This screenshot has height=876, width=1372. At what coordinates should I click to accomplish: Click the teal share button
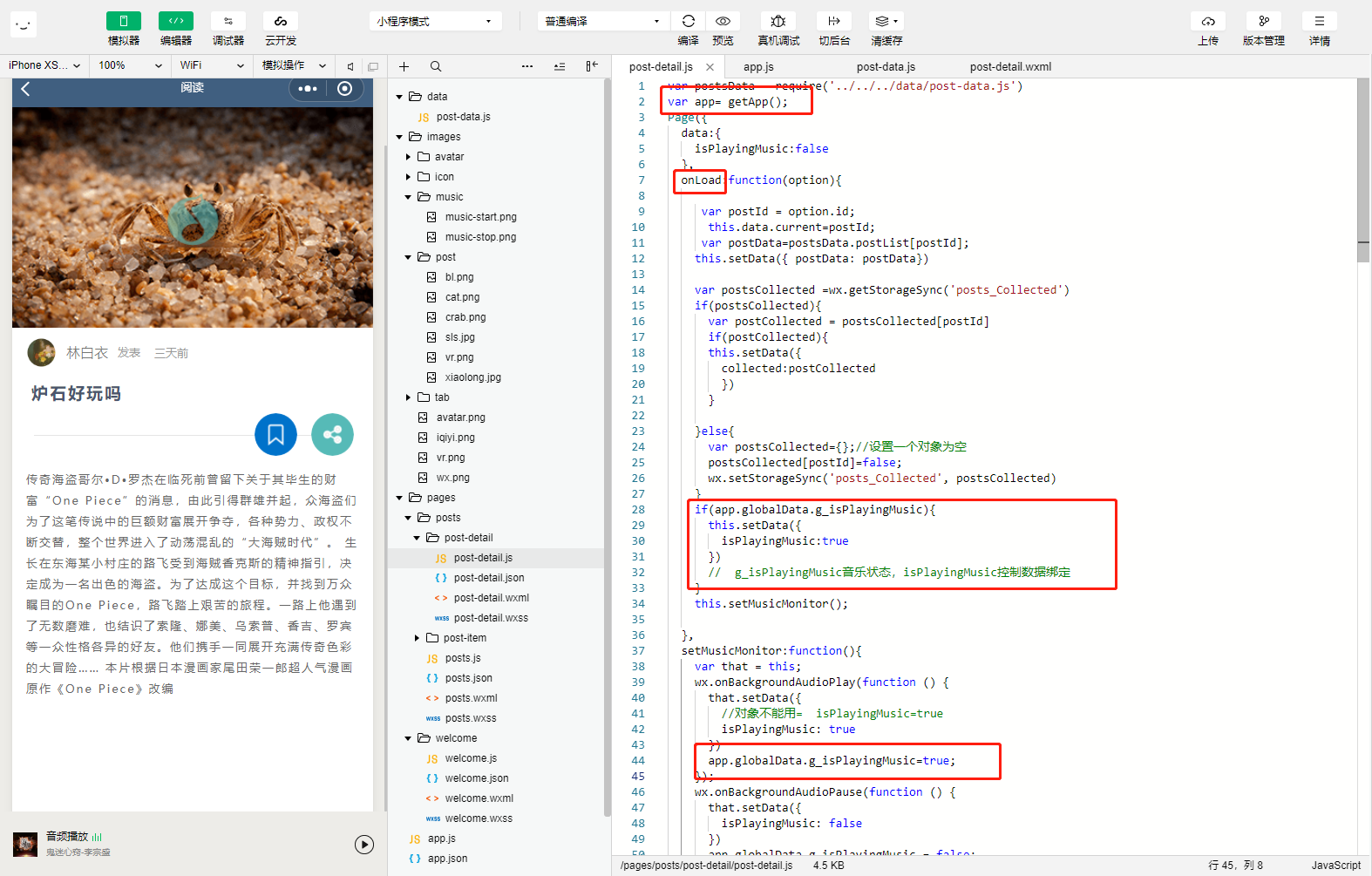coord(332,434)
